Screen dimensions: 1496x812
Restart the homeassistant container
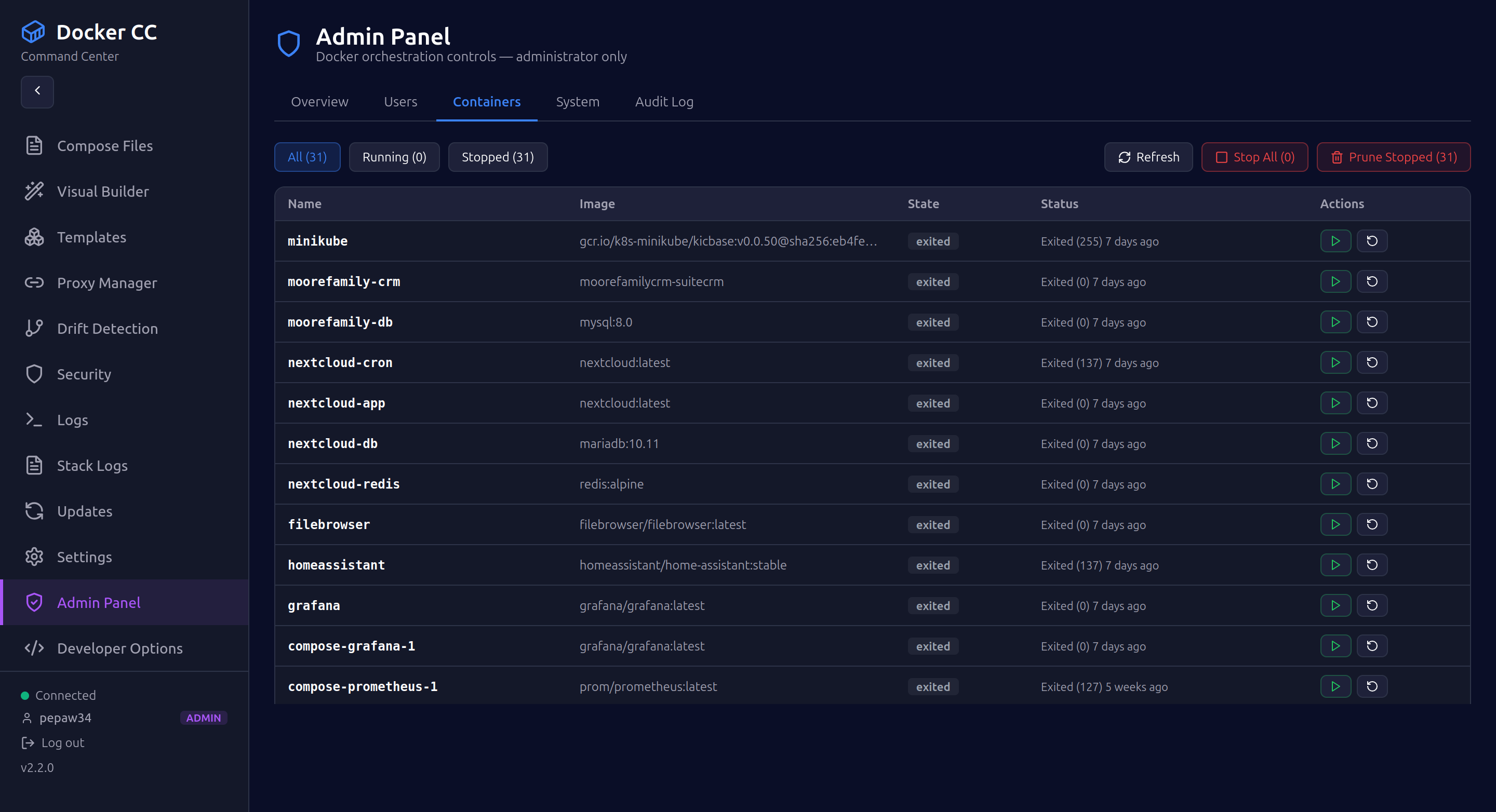[1372, 565]
